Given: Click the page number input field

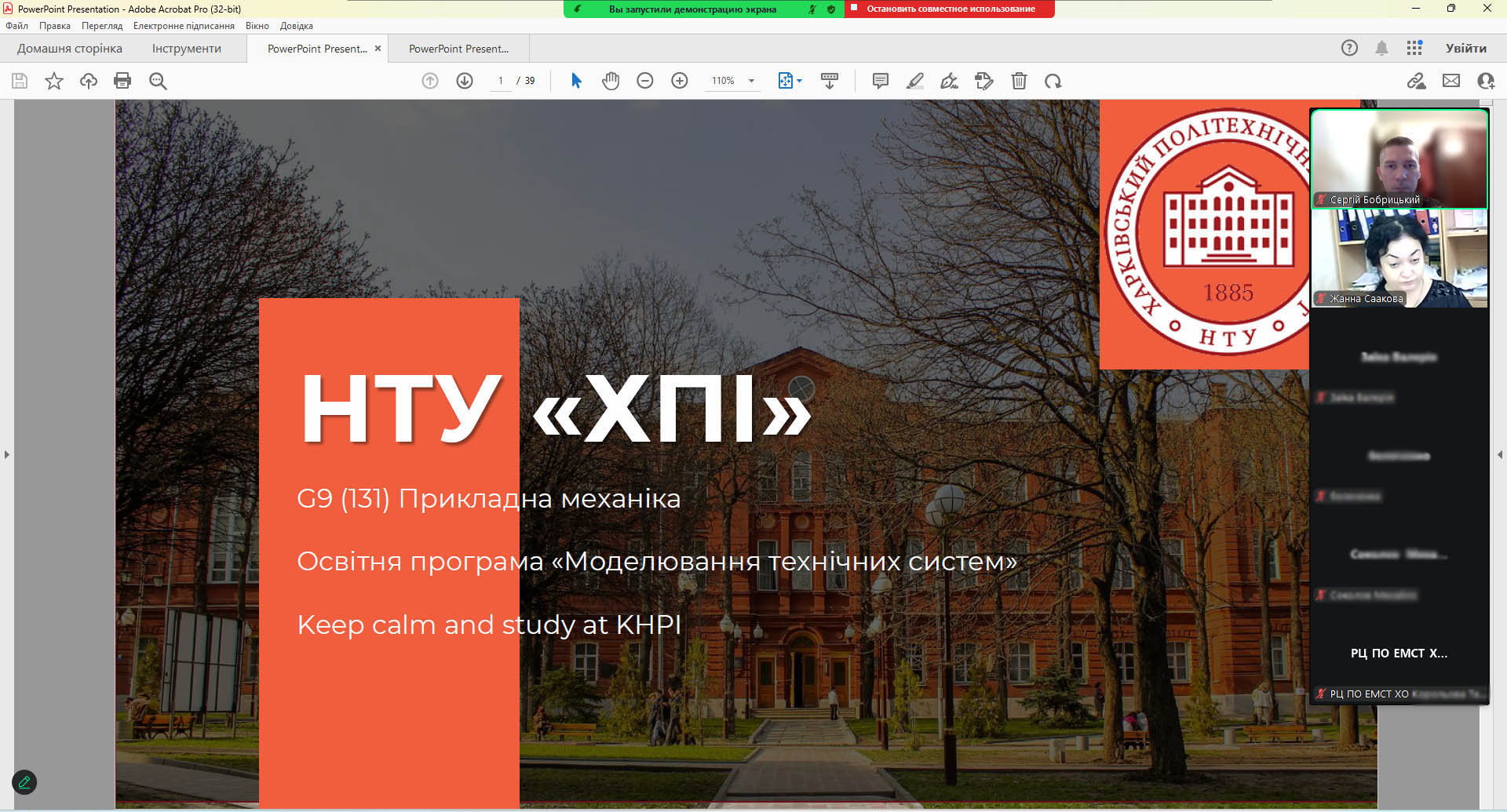Looking at the screenshot, I should [501, 81].
